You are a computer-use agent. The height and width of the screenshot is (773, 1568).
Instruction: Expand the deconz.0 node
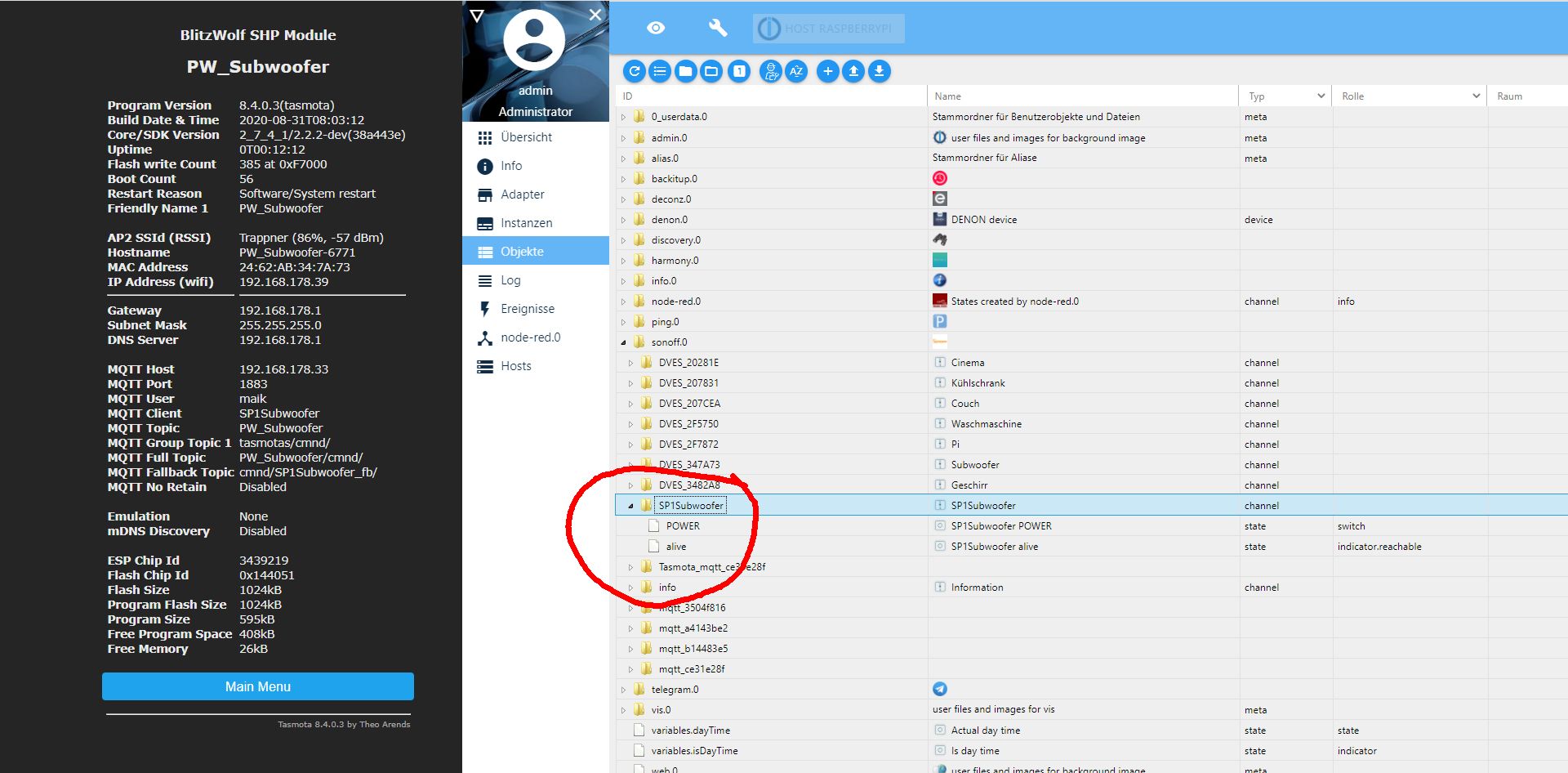623,199
